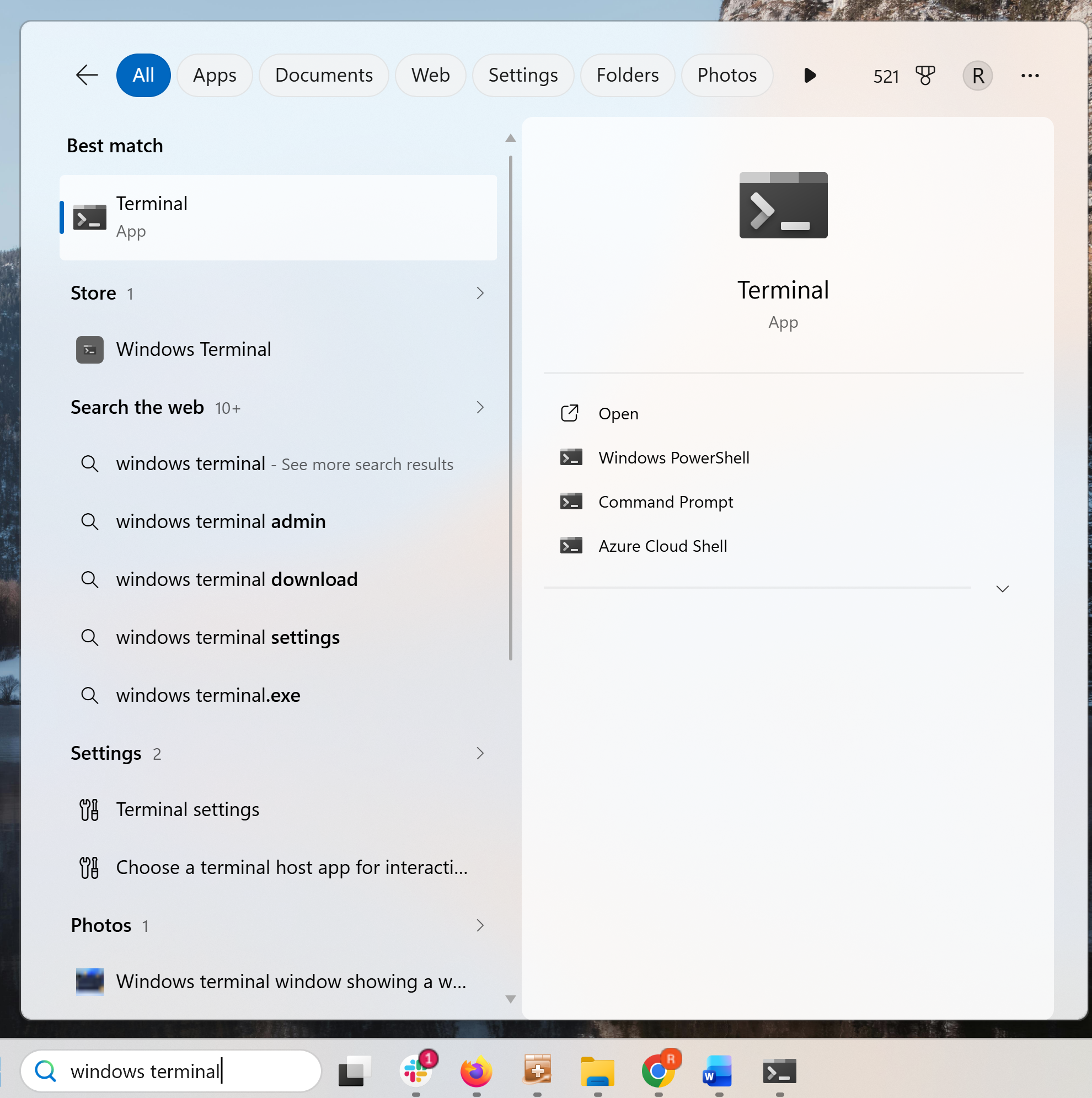Select the 'windows terminal admin' suggestion
Screen dimensions: 1092x1098
[x=278, y=521]
